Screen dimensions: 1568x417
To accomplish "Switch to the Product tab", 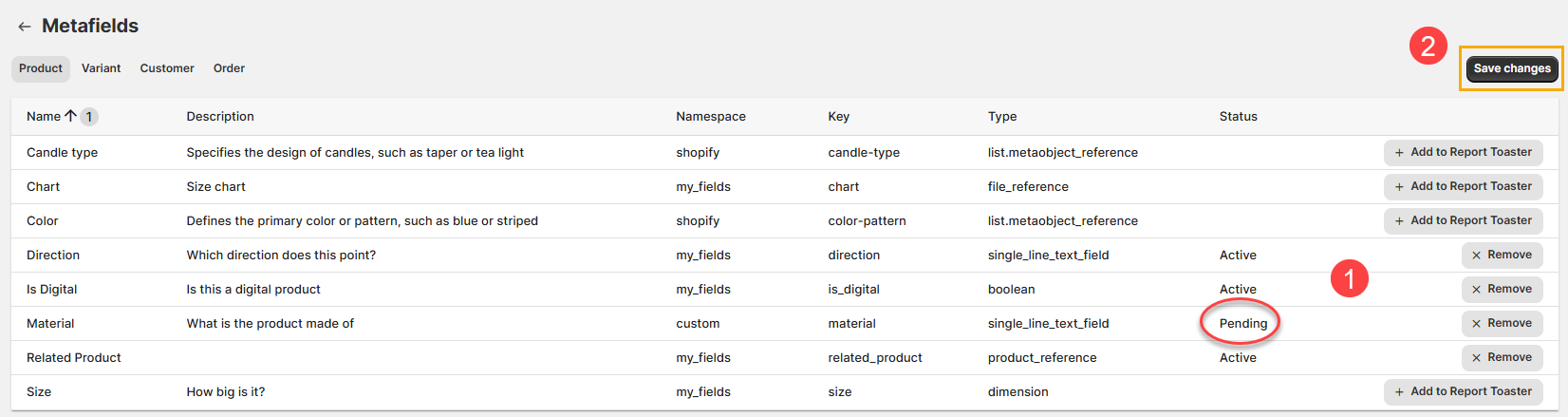I will [41, 68].
